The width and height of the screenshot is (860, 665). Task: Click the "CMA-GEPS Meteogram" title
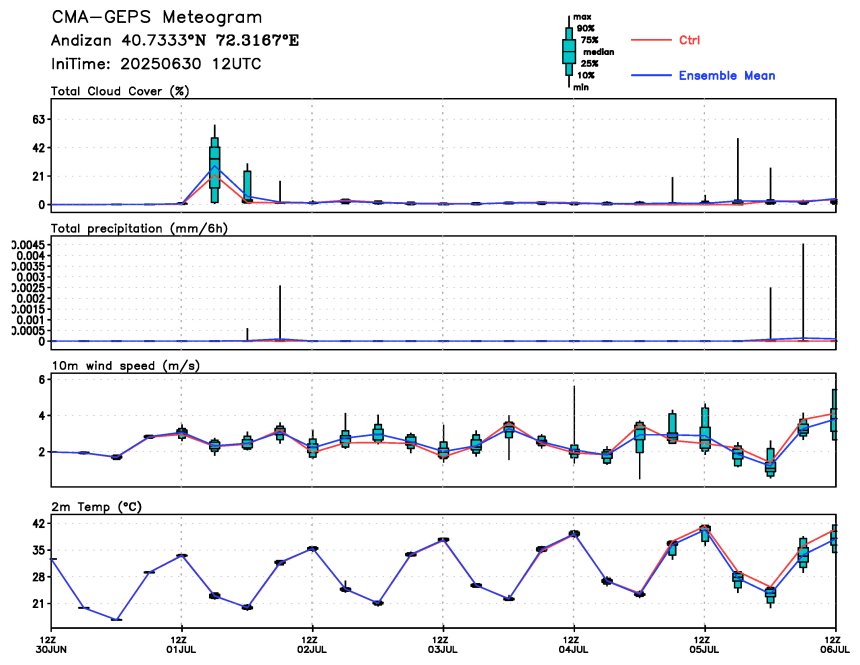pos(157,17)
